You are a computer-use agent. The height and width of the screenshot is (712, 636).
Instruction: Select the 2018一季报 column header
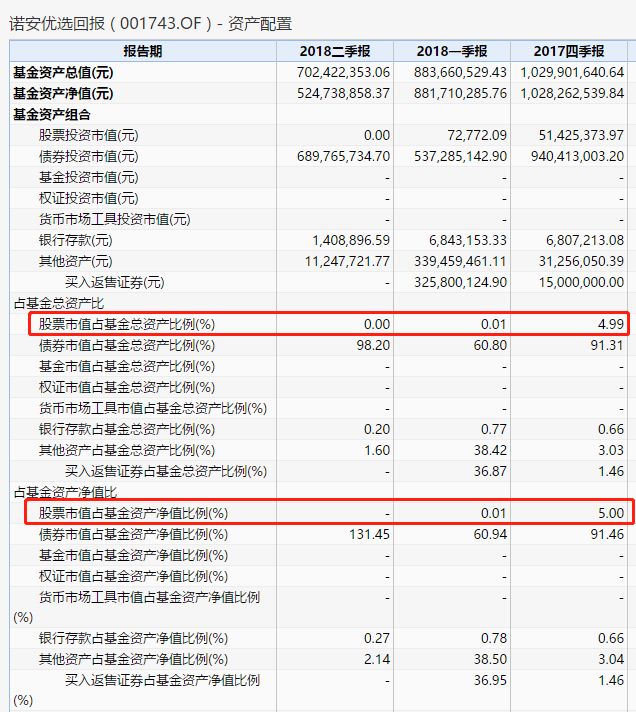pos(452,51)
